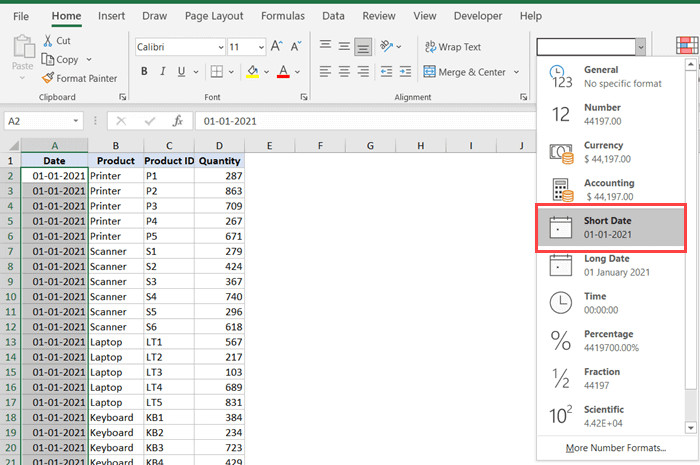
Task: Click the Increase Font Size icon
Action: [278, 47]
